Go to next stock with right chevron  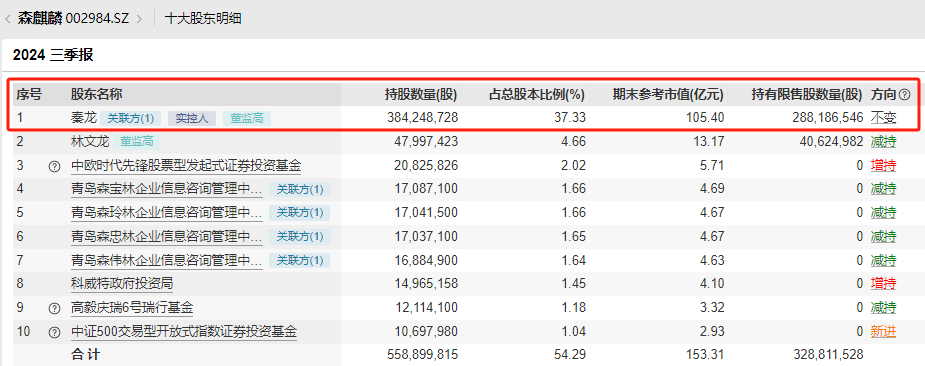(139, 18)
